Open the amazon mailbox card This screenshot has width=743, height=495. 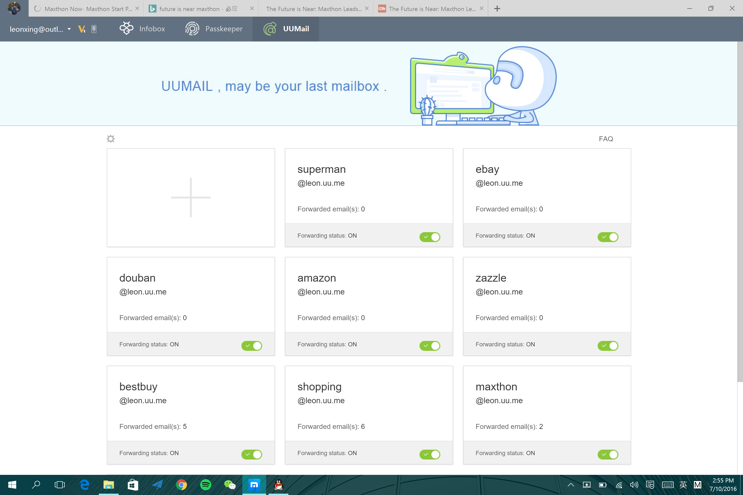(x=369, y=306)
